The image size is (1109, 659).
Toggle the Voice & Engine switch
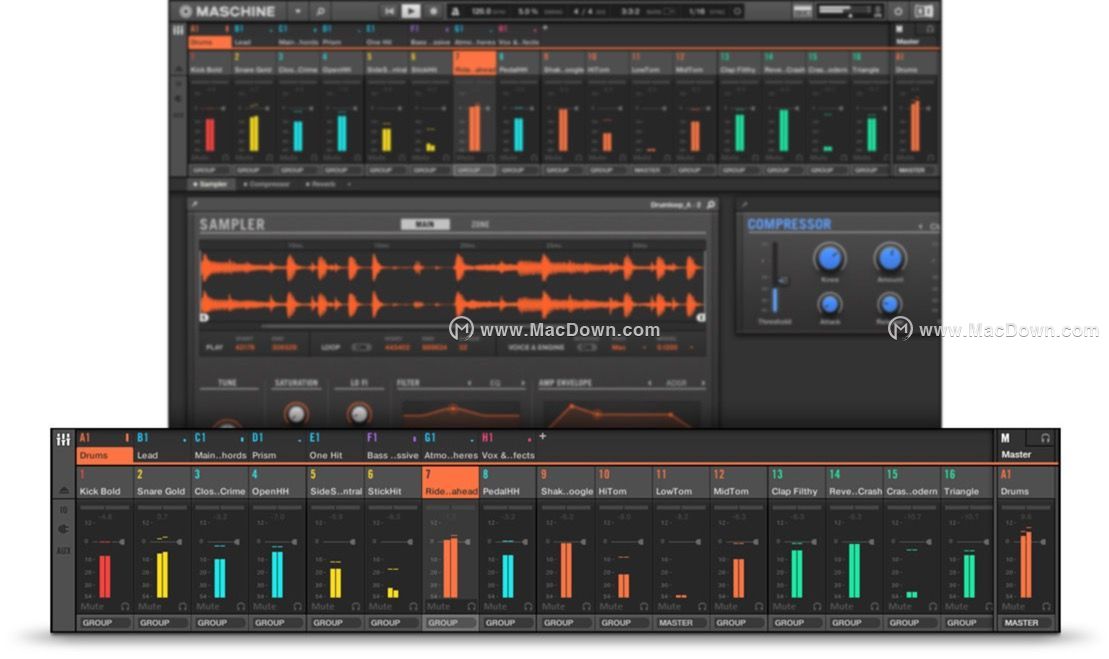click(587, 347)
